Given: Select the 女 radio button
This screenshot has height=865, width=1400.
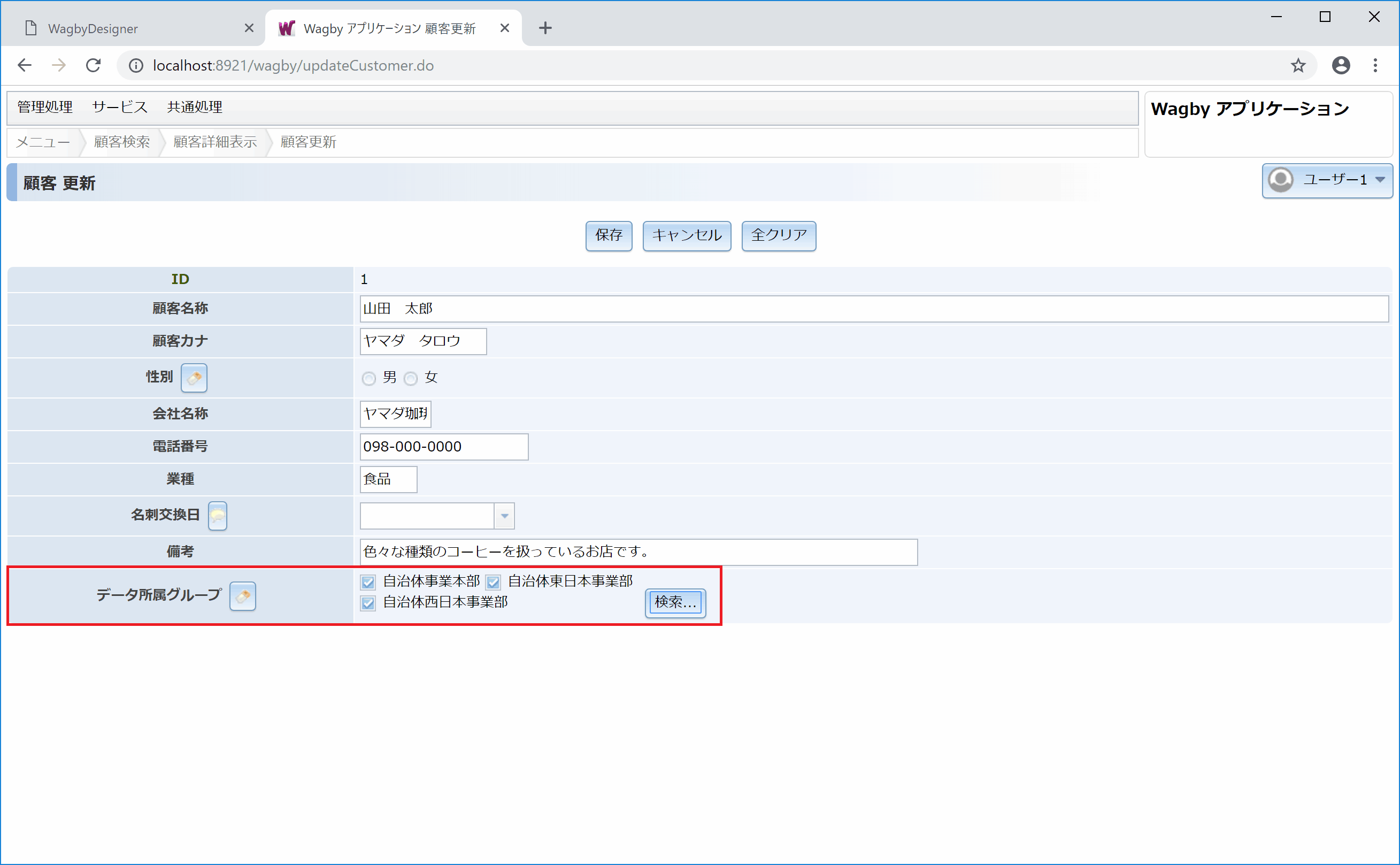Looking at the screenshot, I should pos(411,379).
